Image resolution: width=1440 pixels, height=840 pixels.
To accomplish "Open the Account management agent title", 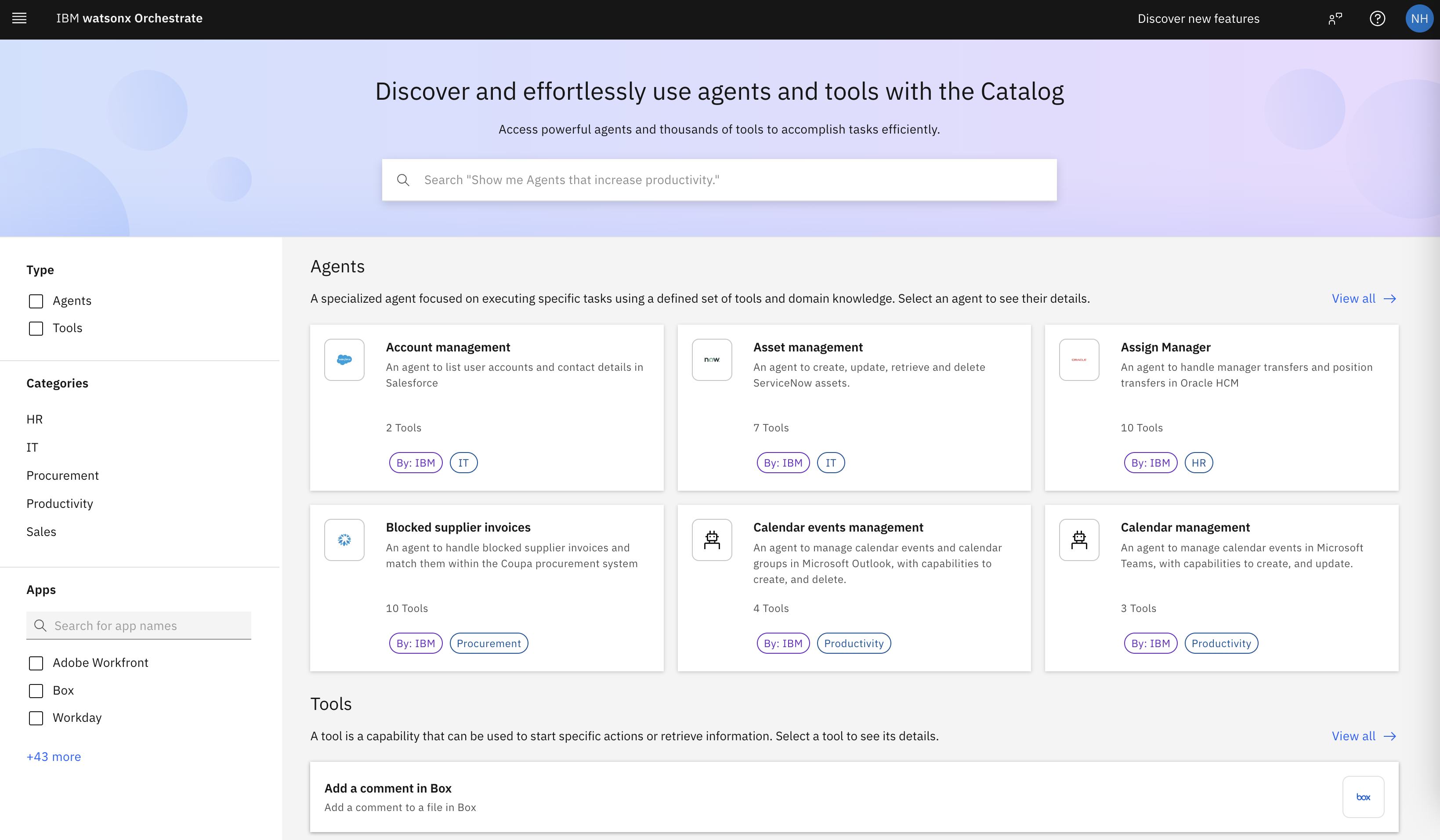I will 448,348.
